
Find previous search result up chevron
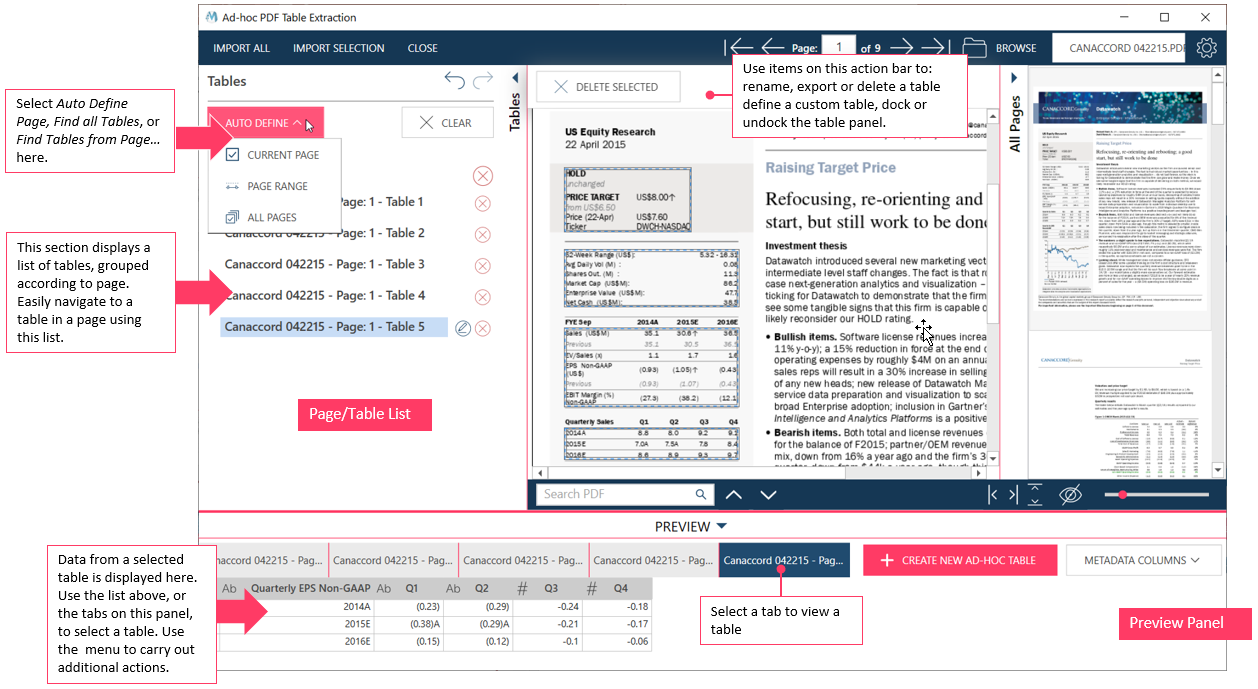pyautogui.click(x=734, y=494)
